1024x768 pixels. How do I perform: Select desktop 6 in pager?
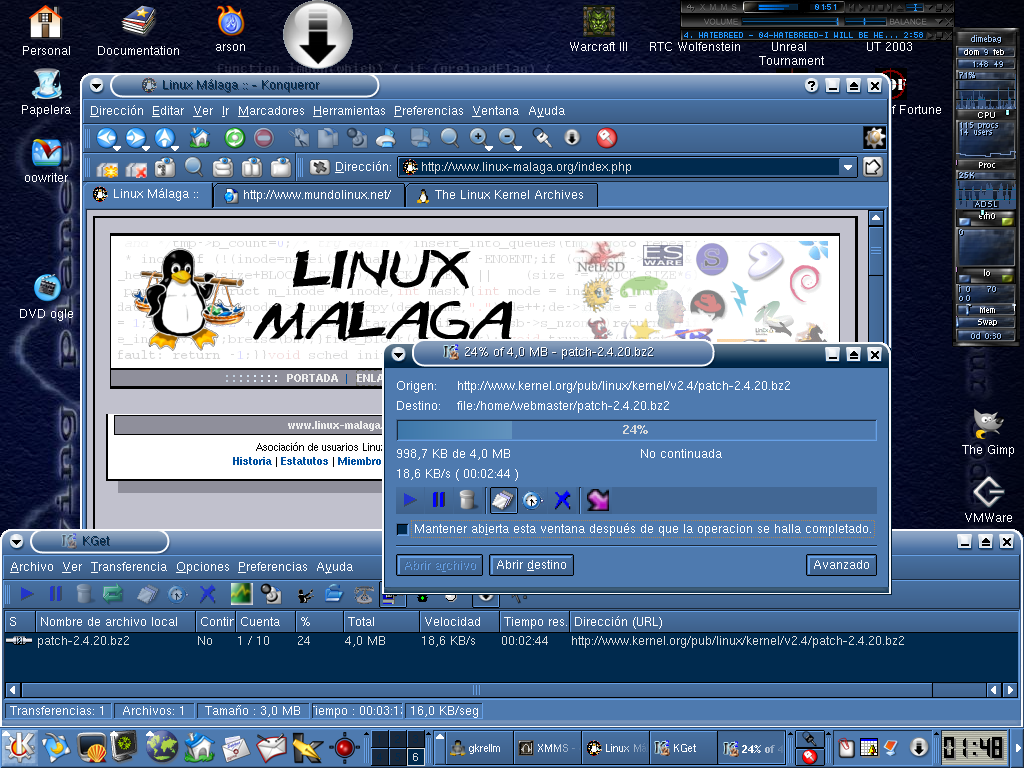[415, 757]
